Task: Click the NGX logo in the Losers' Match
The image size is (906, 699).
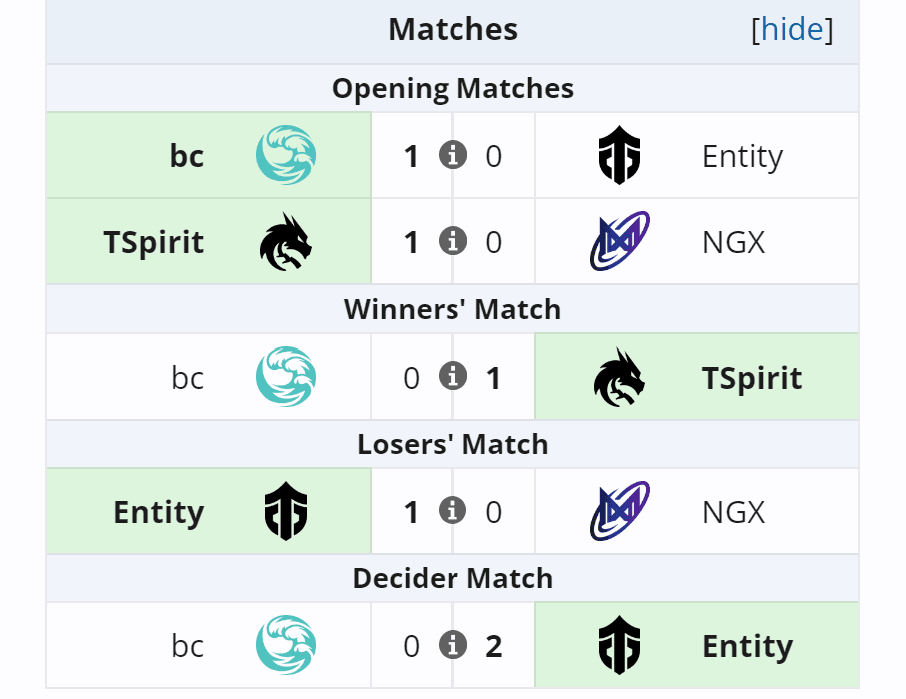Action: tap(620, 511)
